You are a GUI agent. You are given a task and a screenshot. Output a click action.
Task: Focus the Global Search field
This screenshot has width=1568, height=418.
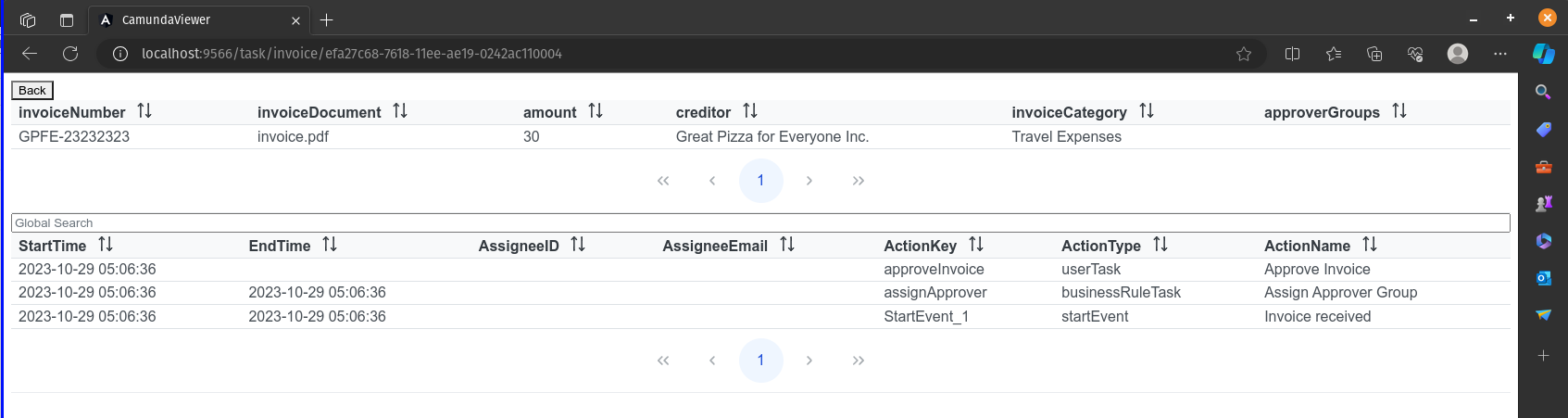760,223
